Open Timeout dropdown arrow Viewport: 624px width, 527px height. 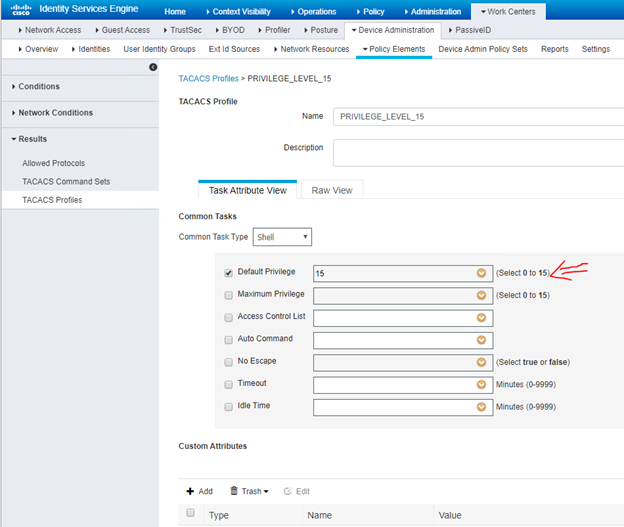pos(482,385)
